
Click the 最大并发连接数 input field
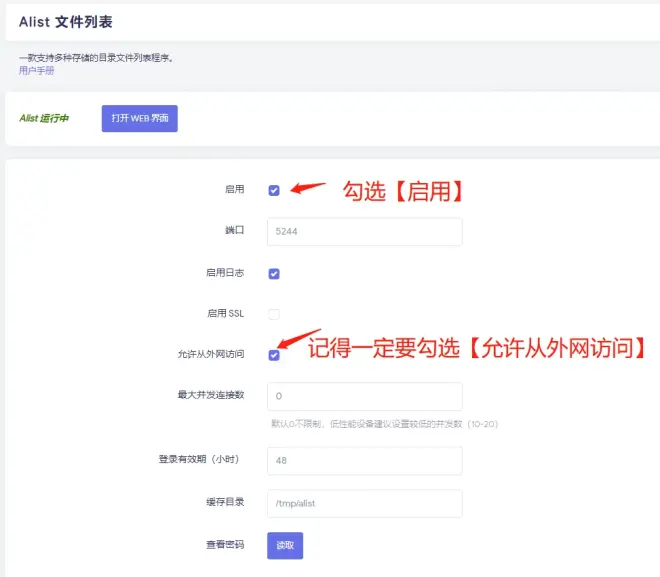365,396
